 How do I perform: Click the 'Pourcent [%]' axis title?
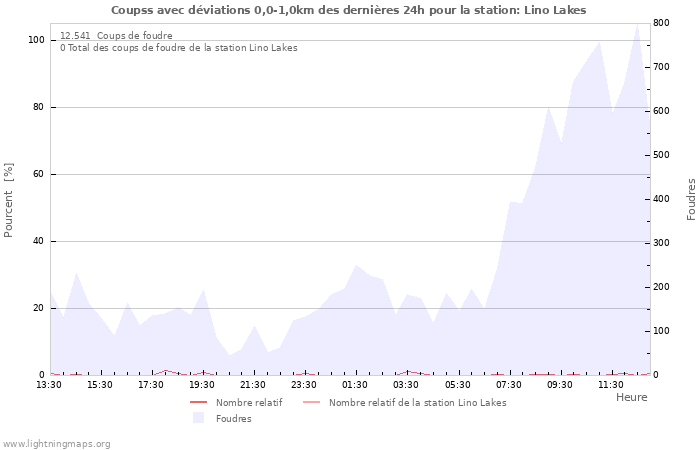[8, 200]
